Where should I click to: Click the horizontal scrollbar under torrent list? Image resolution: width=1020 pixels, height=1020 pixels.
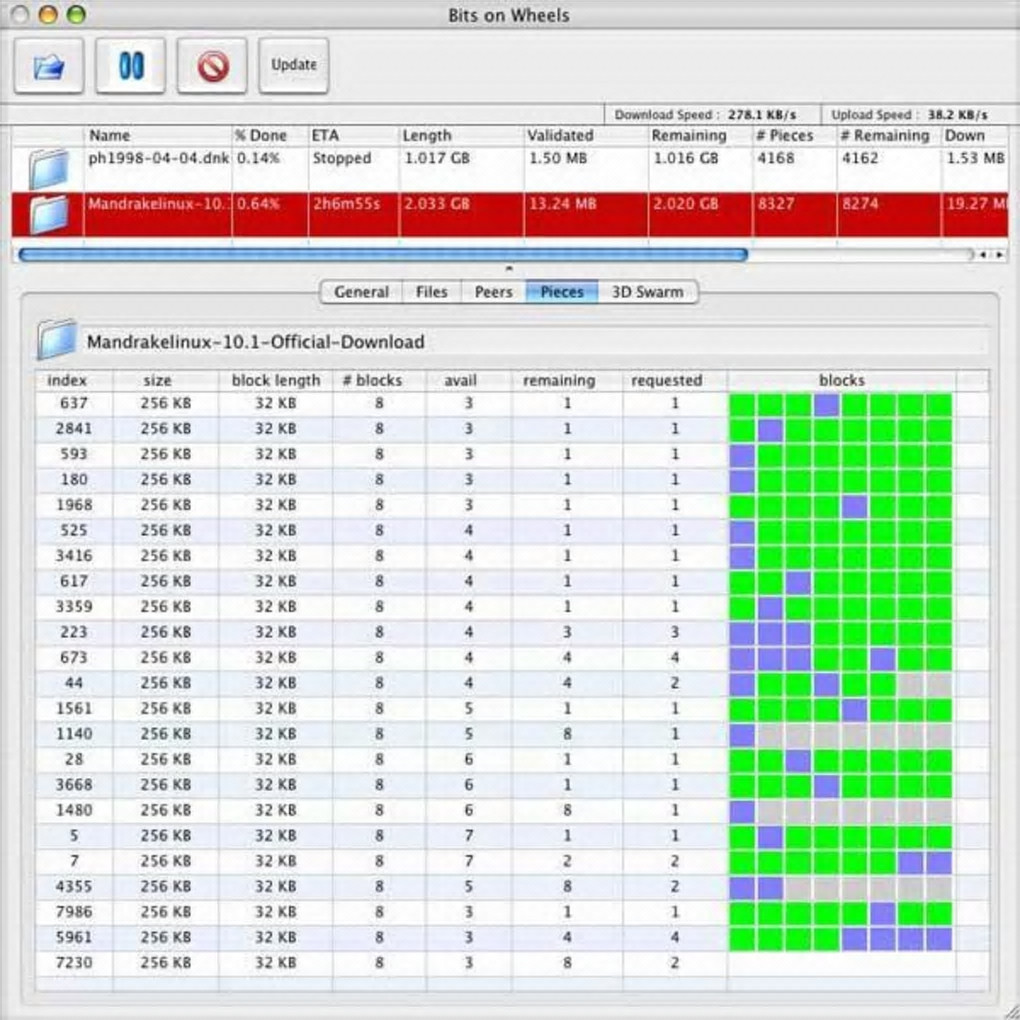click(383, 254)
